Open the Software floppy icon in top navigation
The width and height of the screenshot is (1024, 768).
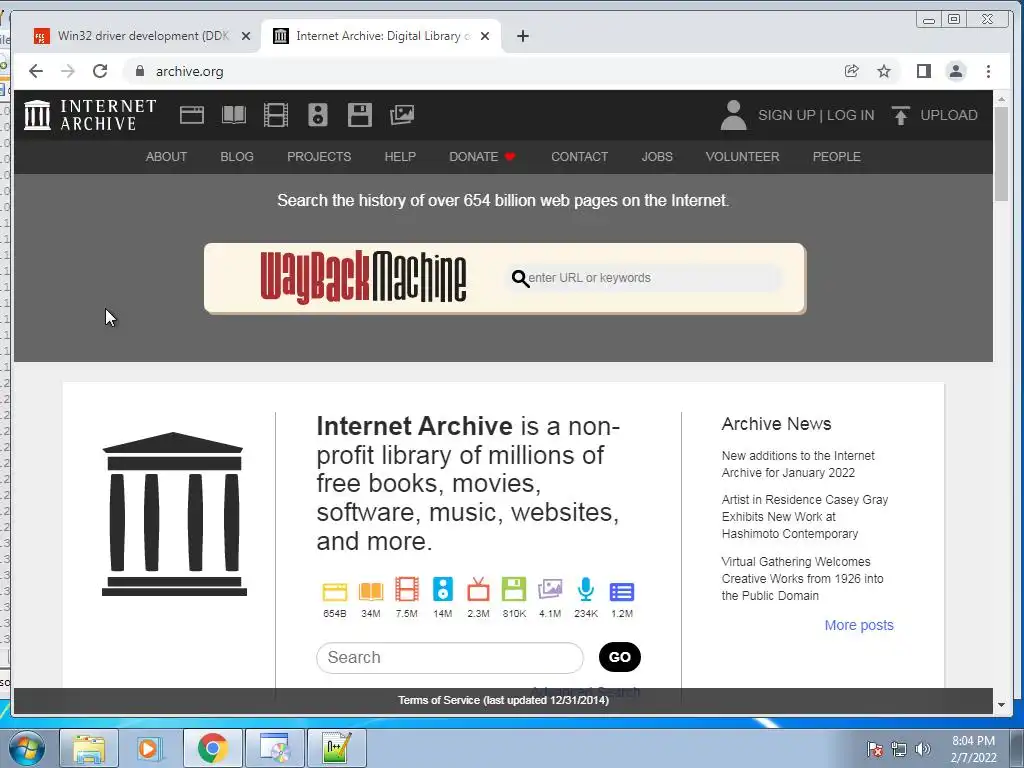360,115
